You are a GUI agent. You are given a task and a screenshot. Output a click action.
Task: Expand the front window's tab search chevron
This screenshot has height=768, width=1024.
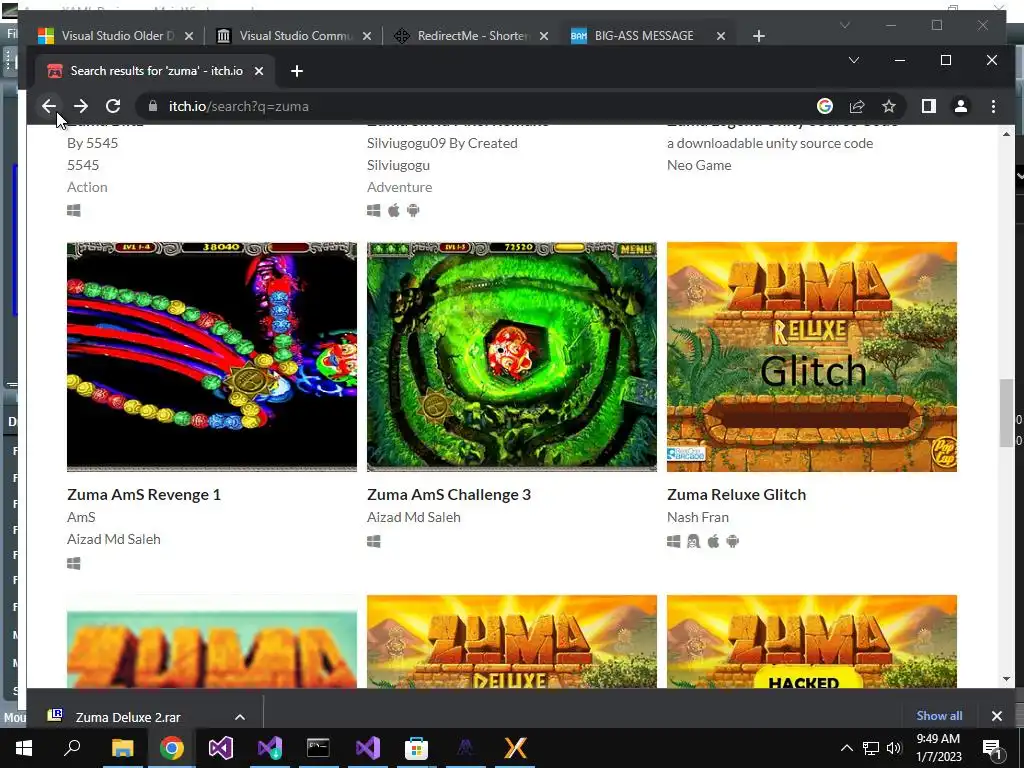[854, 60]
